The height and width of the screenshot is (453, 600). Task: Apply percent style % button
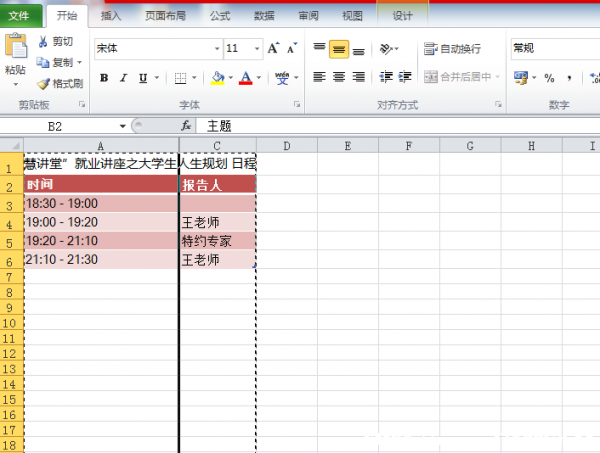coord(549,78)
